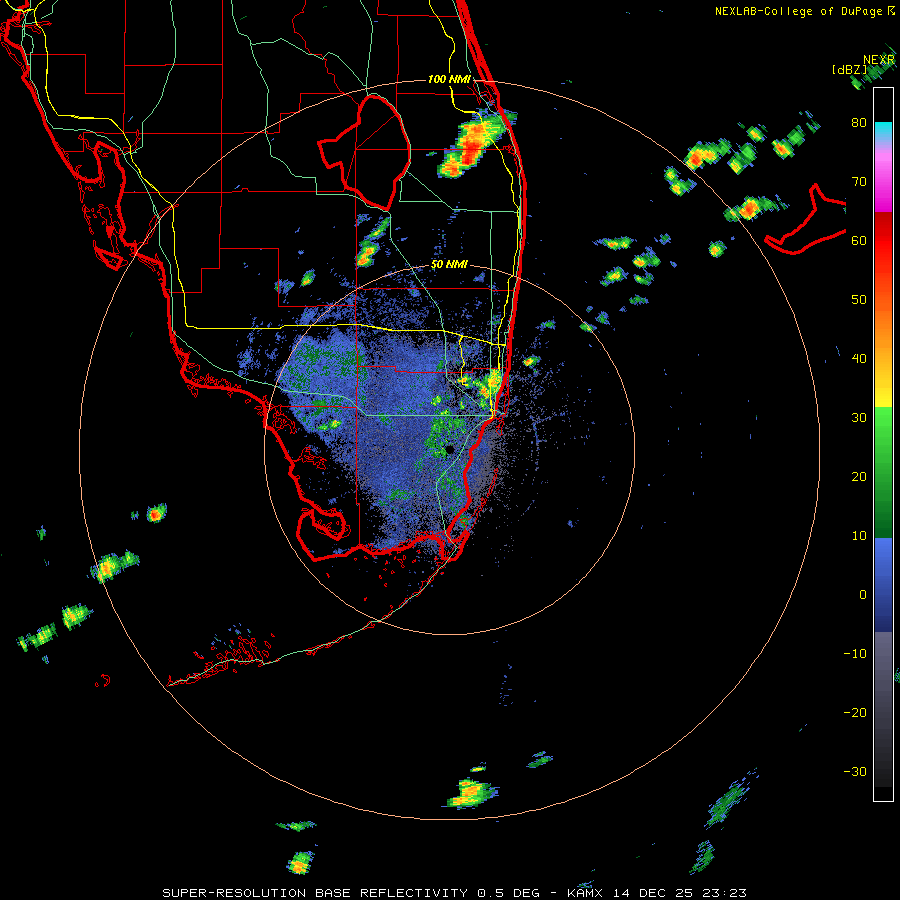Screen dimensions: 900x900
Task: Click the -20 value on the dBZ scale
Action: click(855, 713)
